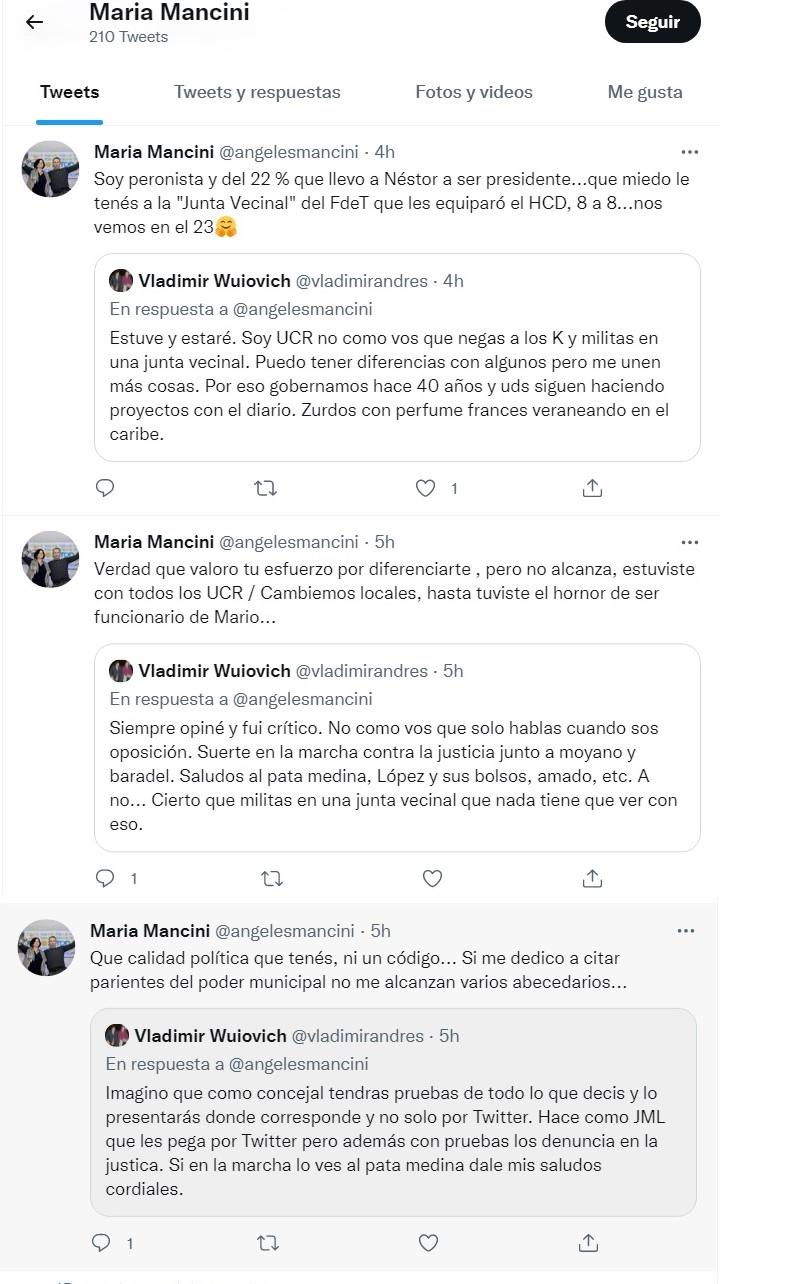812x1284 pixels.
Task: Open Vladimir Wuiovich's quoted 'Estuve y estaré' tweet
Action: point(397,357)
